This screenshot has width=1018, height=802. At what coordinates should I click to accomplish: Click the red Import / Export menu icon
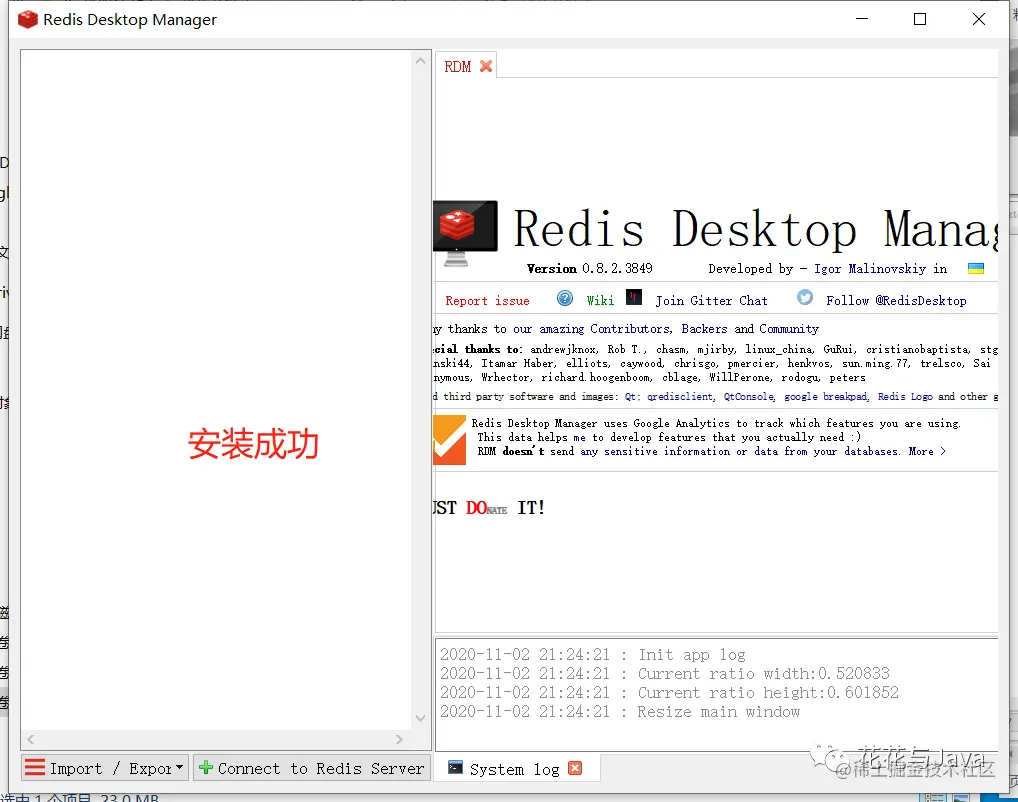click(34, 768)
